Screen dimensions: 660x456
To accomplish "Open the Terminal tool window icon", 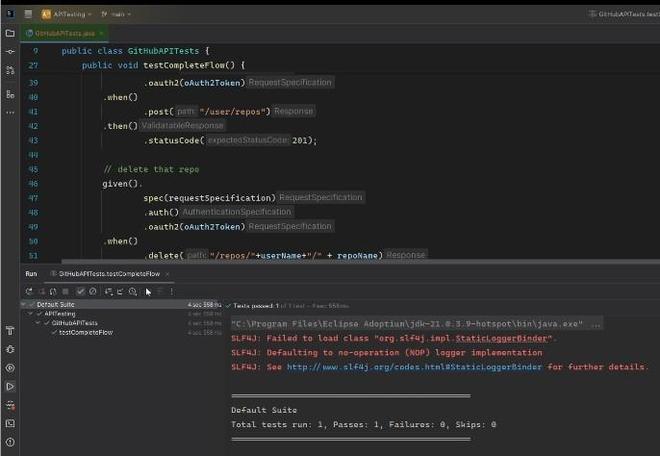I will tap(10, 423).
